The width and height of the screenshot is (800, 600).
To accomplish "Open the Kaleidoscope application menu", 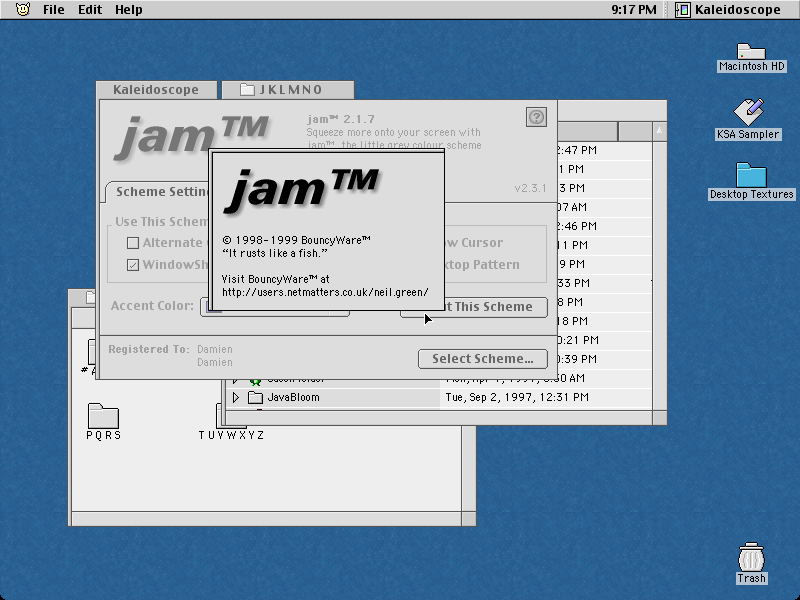I will (728, 10).
